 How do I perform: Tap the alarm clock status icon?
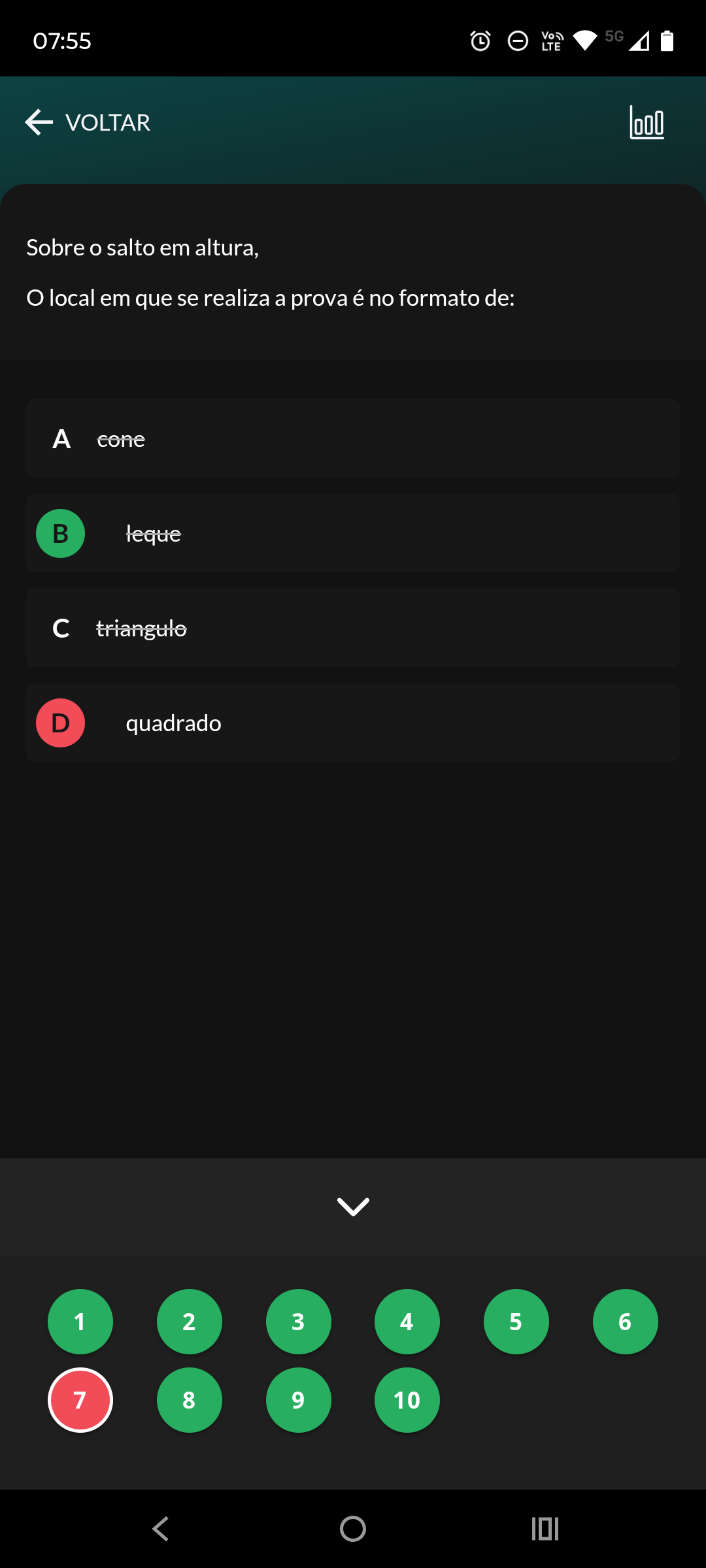[x=480, y=41]
